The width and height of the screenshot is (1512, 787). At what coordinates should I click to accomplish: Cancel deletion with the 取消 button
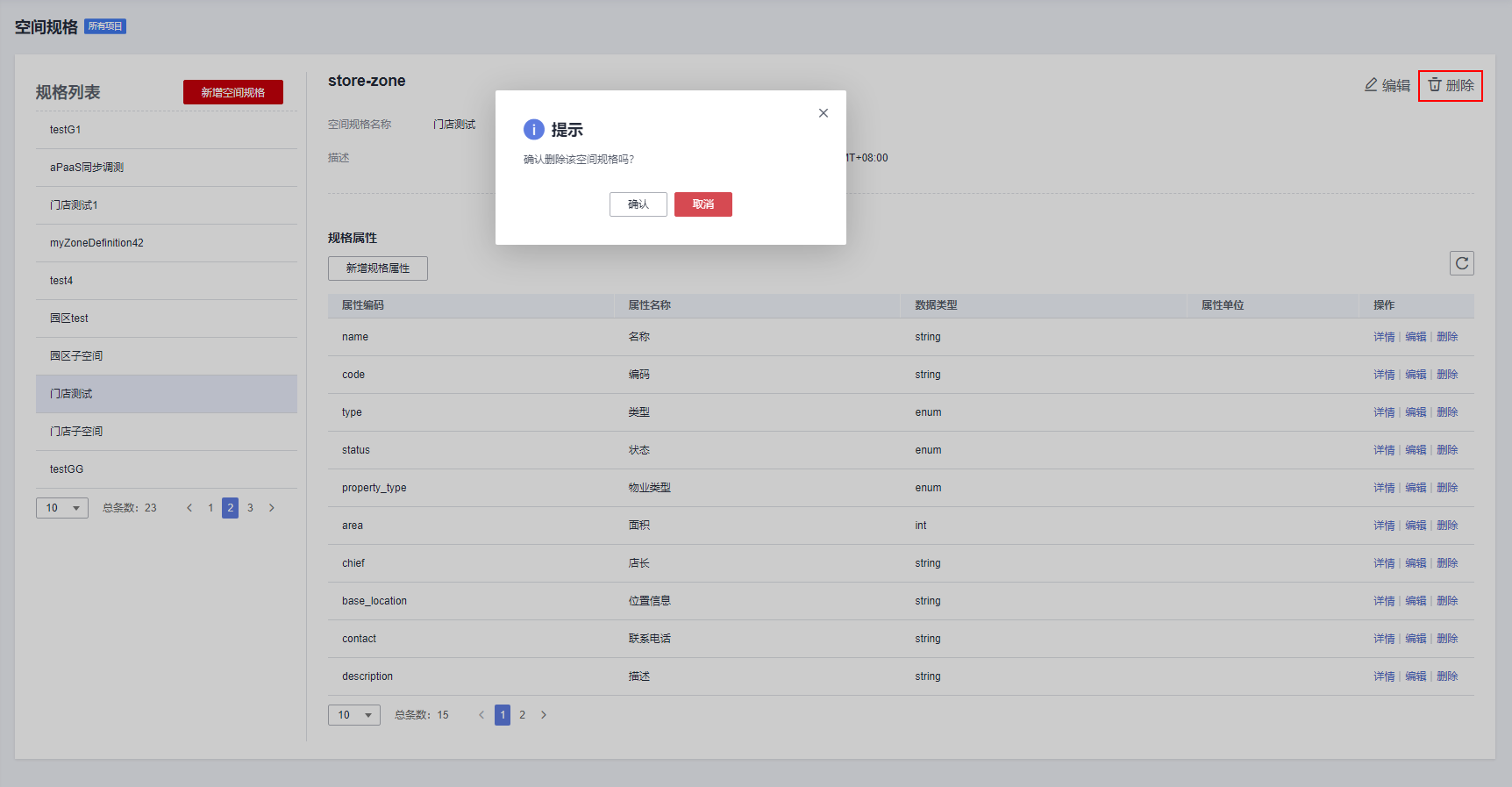[703, 204]
